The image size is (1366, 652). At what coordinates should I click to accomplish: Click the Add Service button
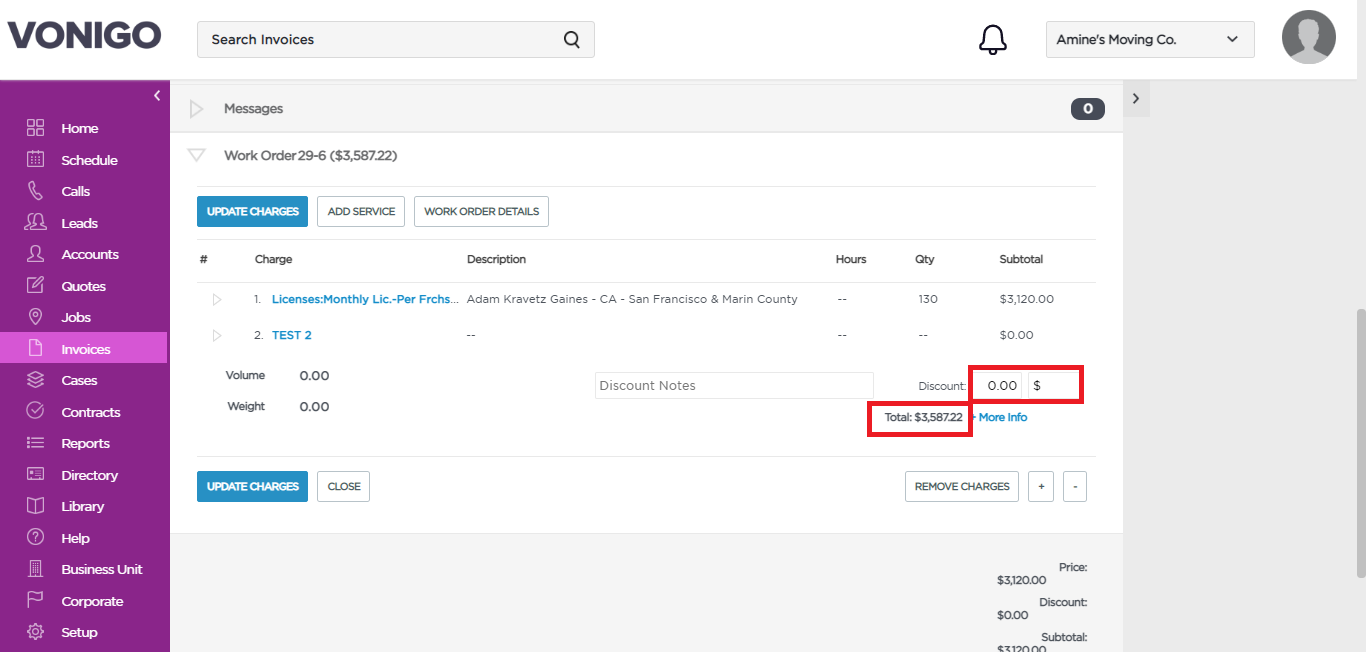(x=361, y=211)
